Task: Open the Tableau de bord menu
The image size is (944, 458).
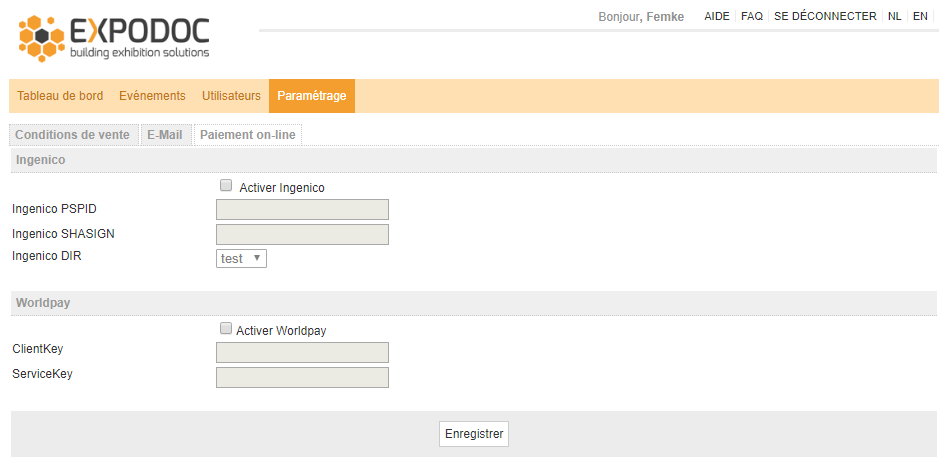Action: tap(60, 96)
